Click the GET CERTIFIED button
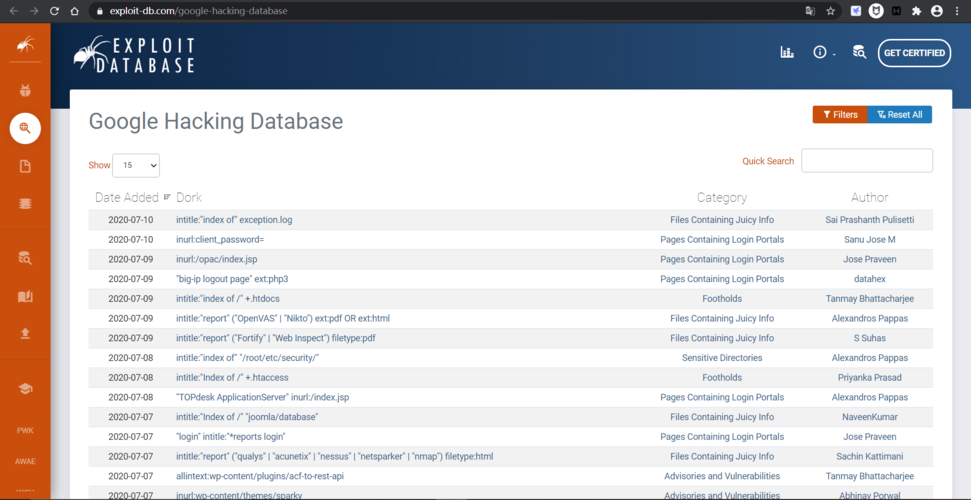Image resolution: width=971 pixels, height=500 pixels. pyautogui.click(x=914, y=53)
